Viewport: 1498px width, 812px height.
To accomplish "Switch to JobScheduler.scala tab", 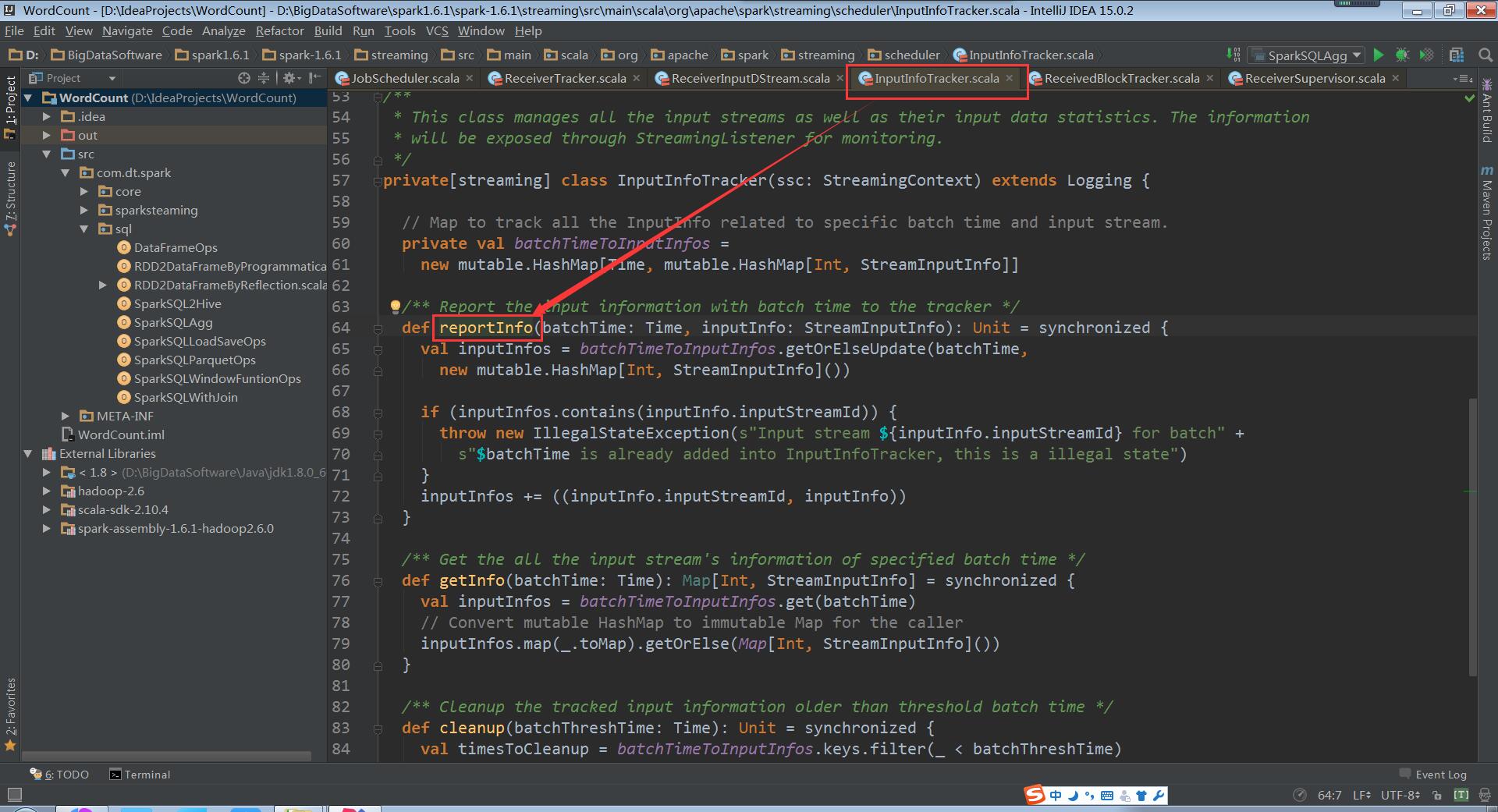I will click(x=404, y=78).
